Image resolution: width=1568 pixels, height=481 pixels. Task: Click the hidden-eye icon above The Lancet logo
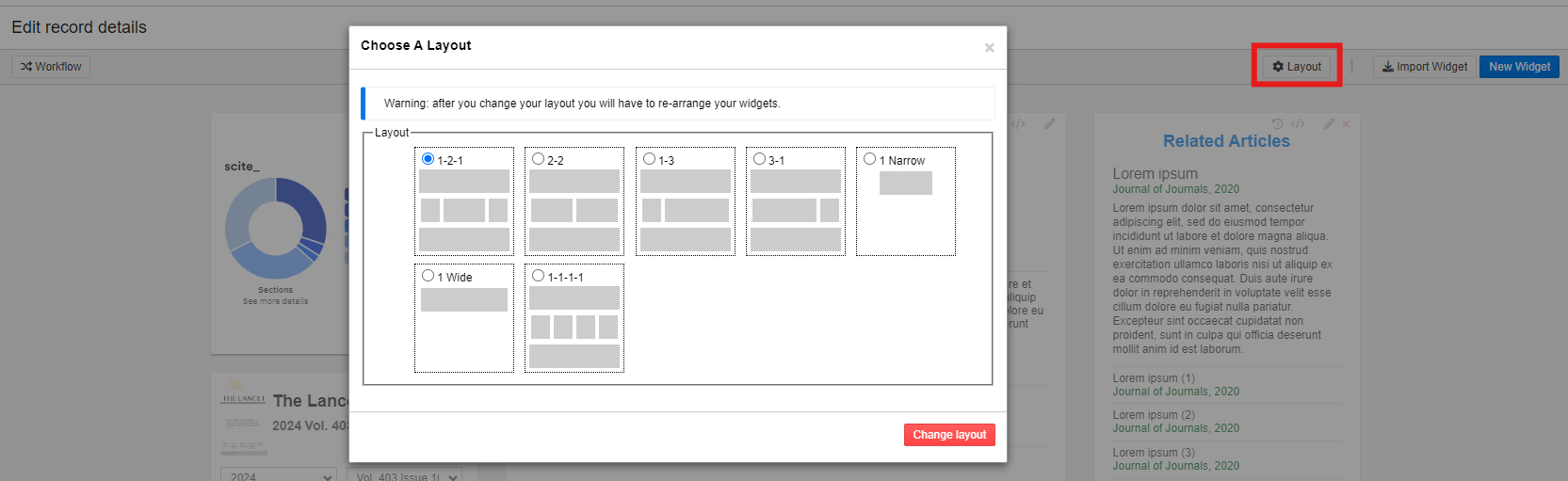[x=236, y=384]
